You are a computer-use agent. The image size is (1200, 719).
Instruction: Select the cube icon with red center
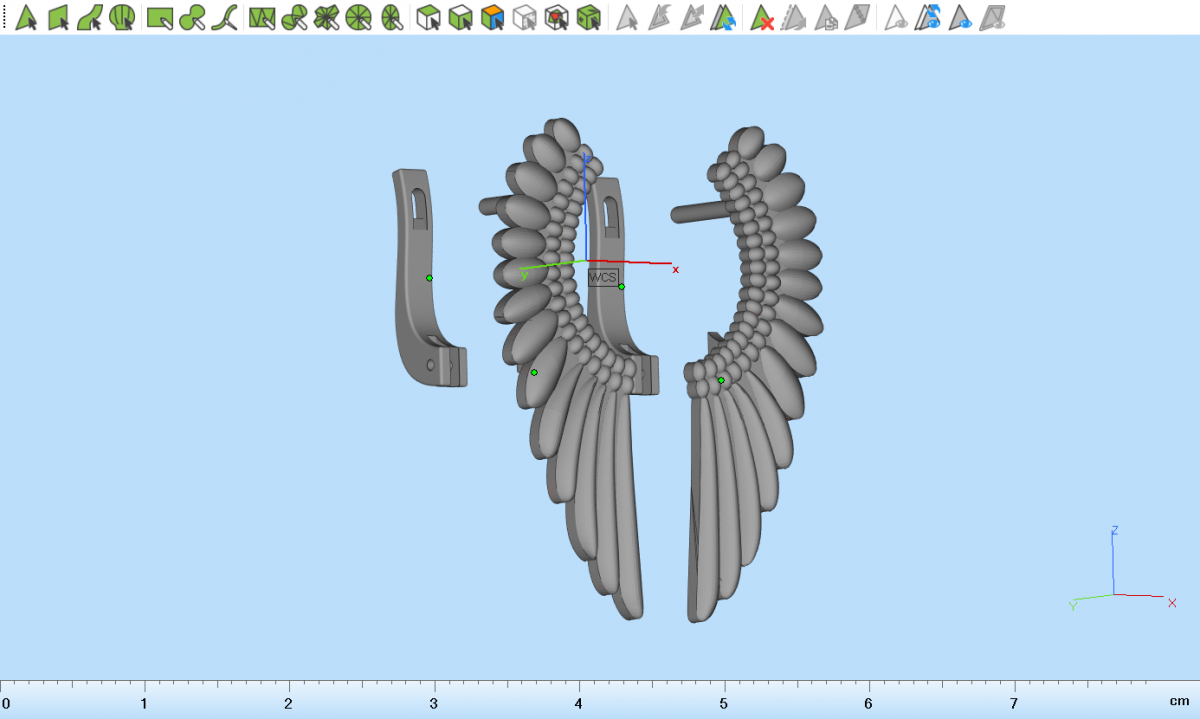[556, 17]
